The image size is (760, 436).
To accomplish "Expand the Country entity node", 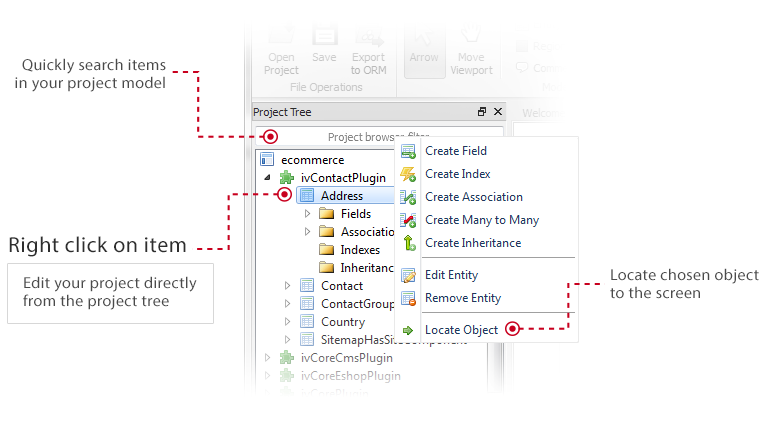I will pos(288,322).
